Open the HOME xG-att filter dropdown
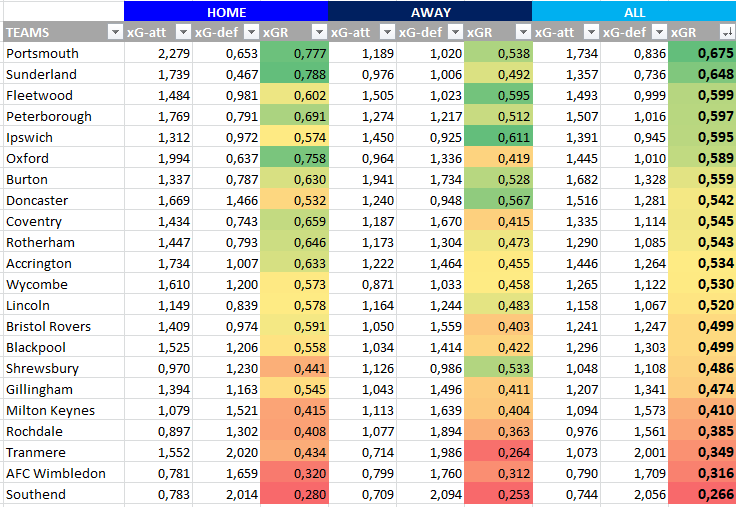This screenshot has height=507, width=736. pos(183,32)
